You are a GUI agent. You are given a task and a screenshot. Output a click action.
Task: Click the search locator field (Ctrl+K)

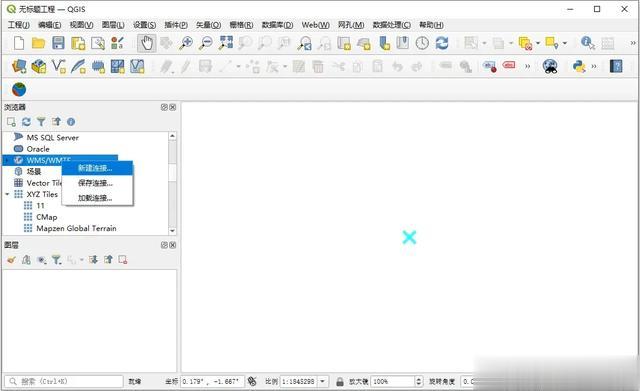pos(64,381)
